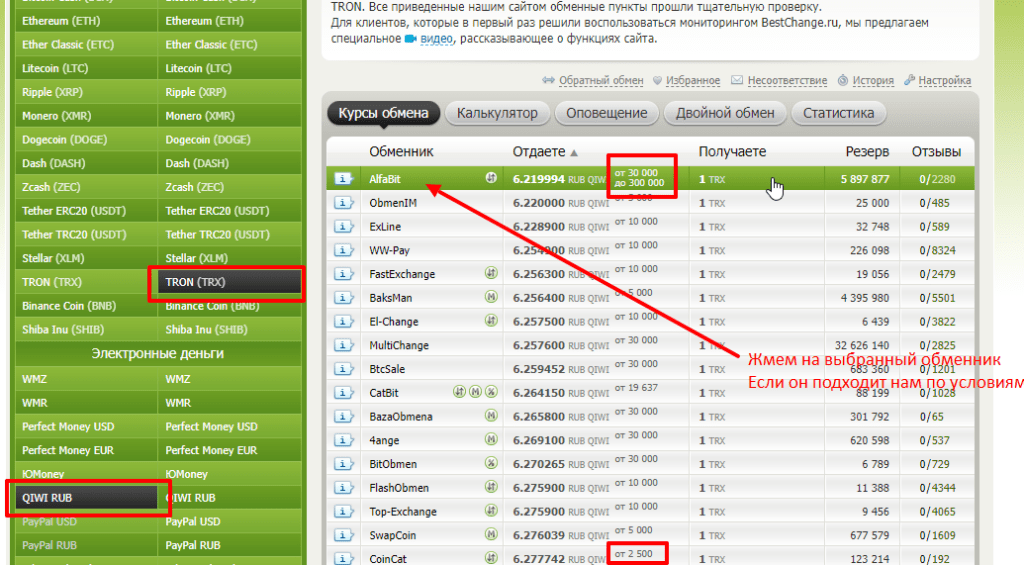
Task: Open info icon for ExLine row
Action: tap(344, 227)
